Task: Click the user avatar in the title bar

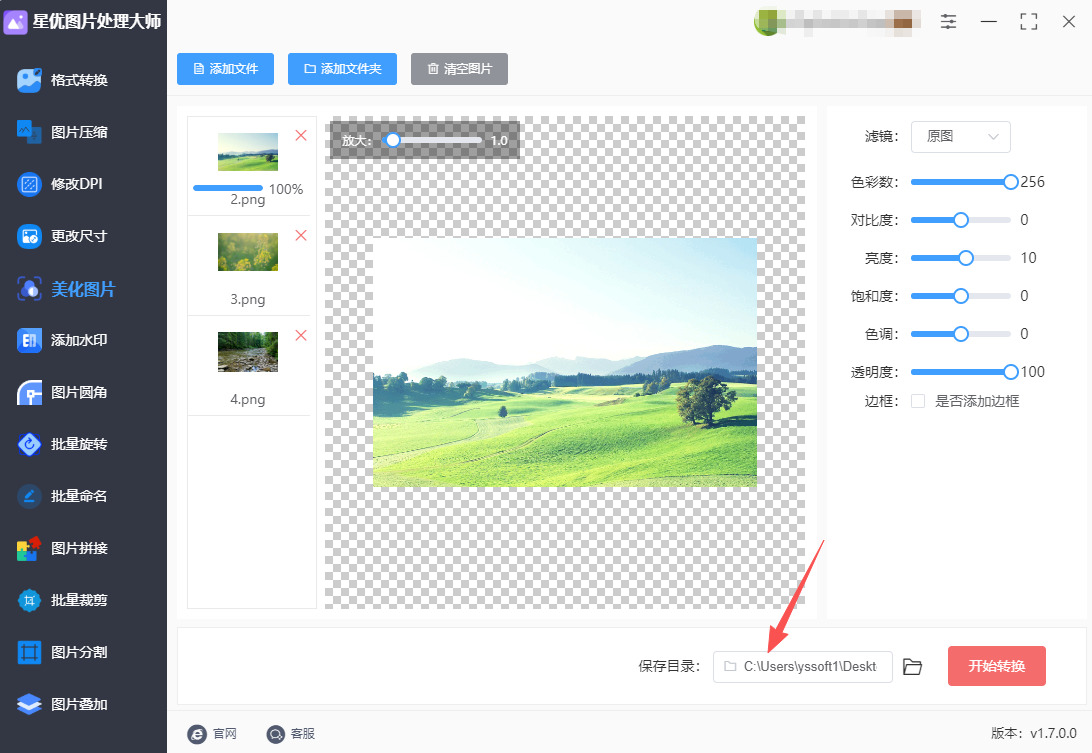Action: click(x=767, y=22)
